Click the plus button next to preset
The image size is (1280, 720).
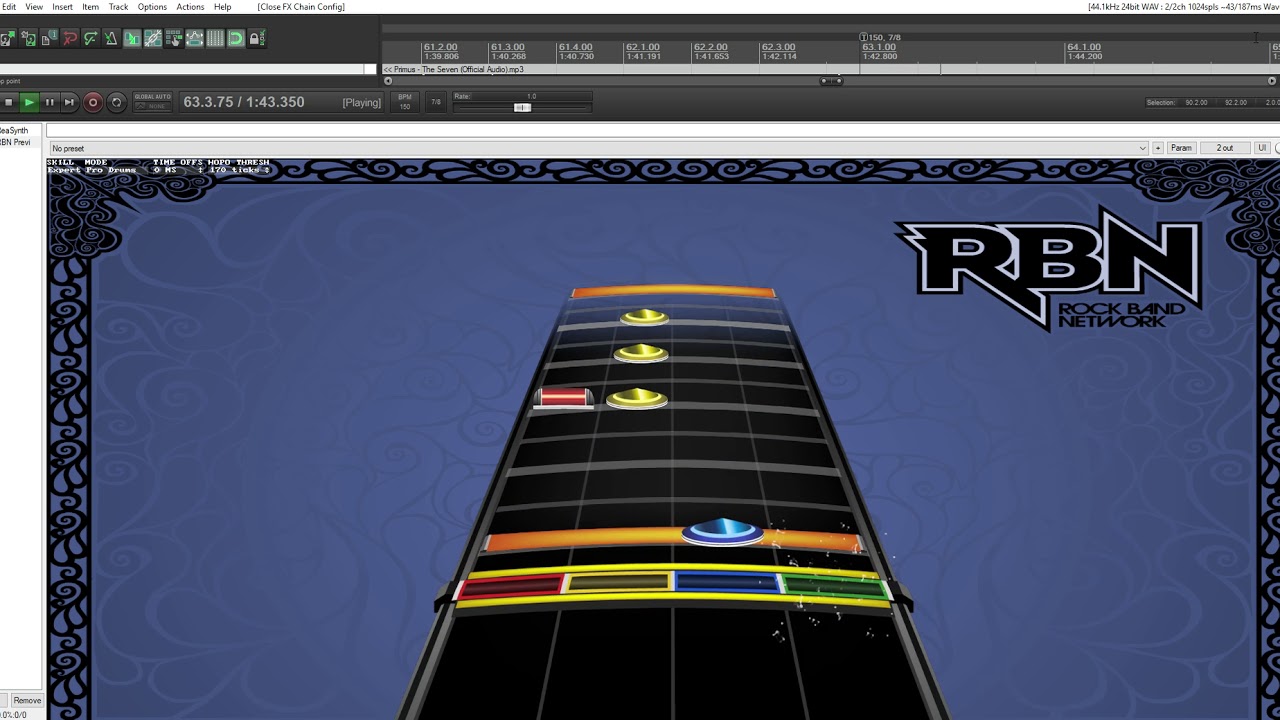coord(1158,148)
